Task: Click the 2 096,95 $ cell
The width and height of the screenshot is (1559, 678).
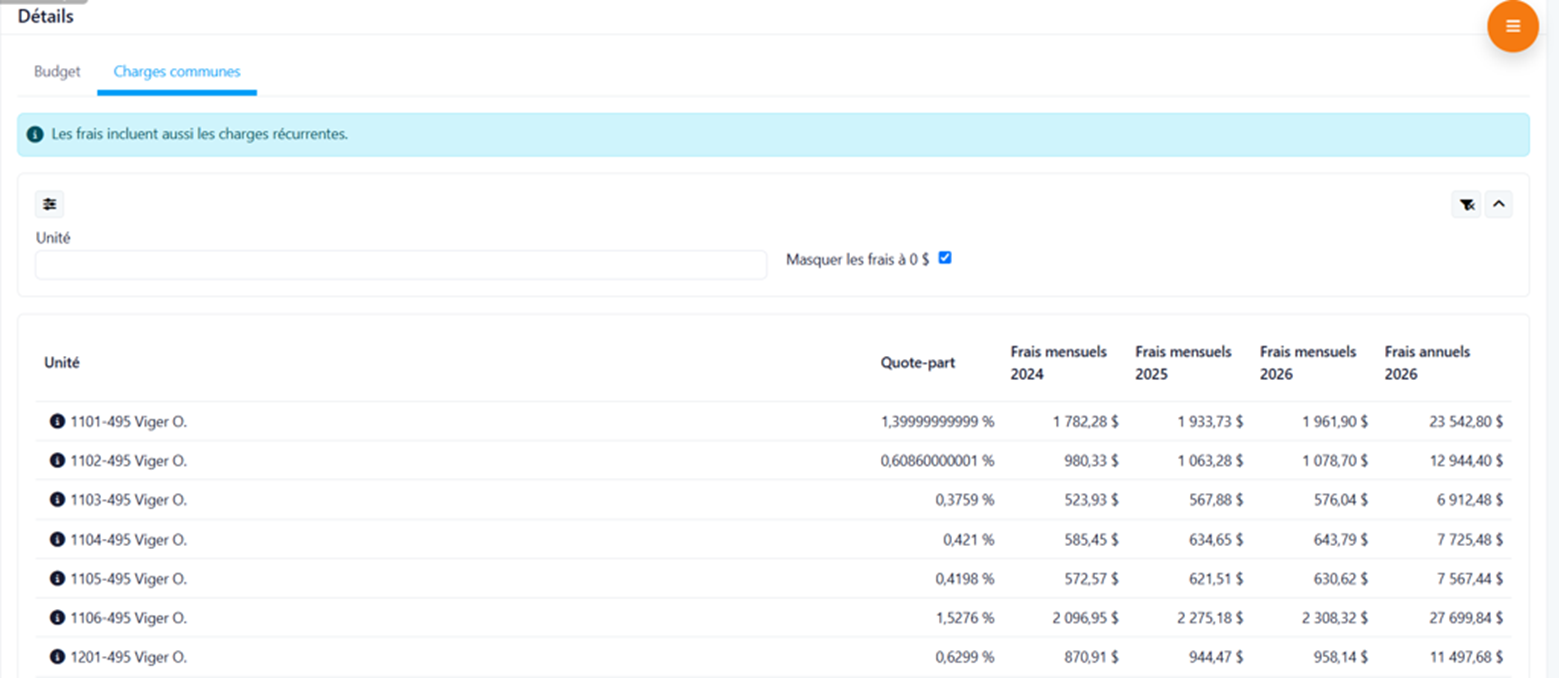Action: coord(1086,618)
